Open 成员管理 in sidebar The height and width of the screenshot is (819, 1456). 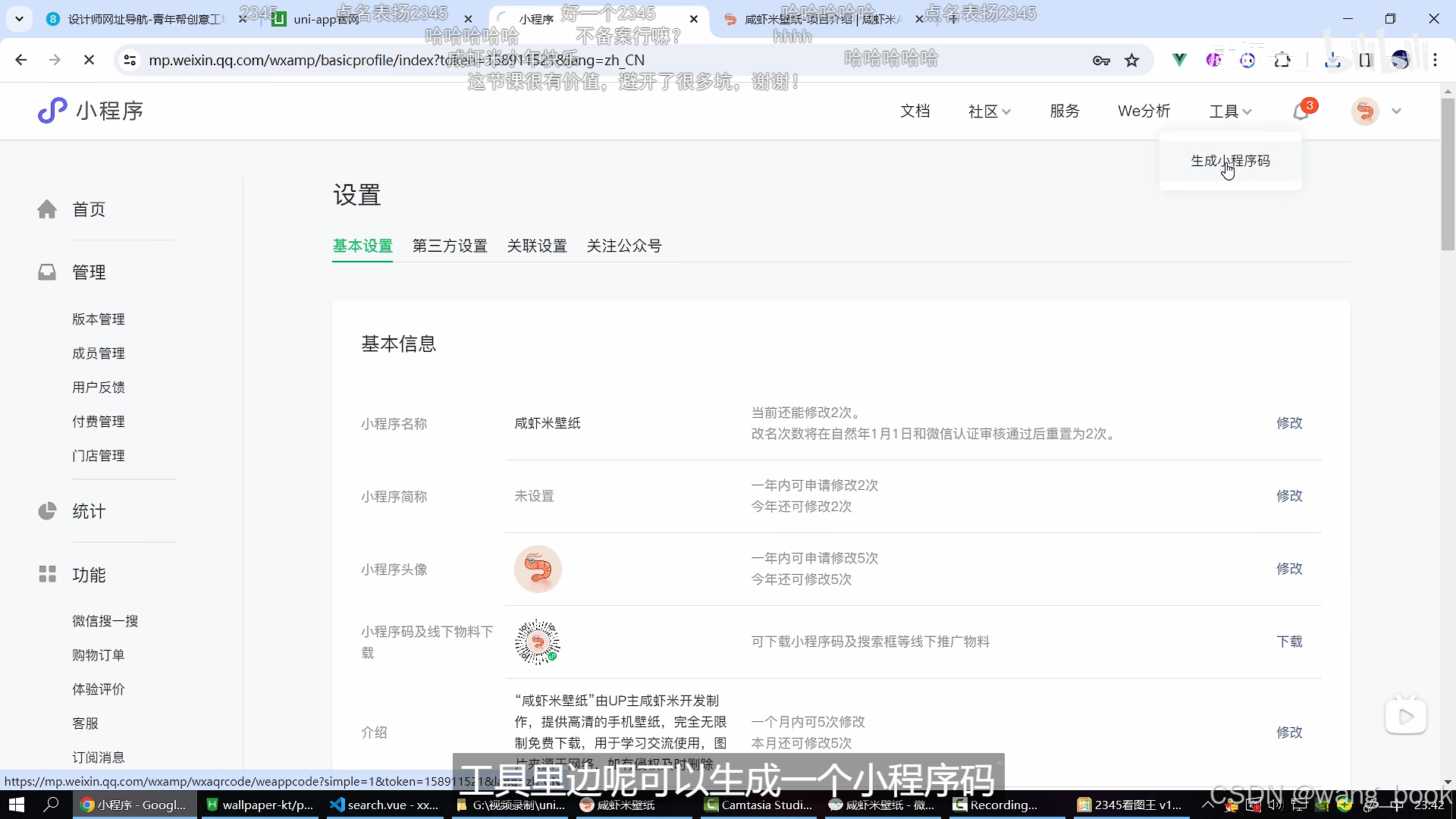pos(99,353)
